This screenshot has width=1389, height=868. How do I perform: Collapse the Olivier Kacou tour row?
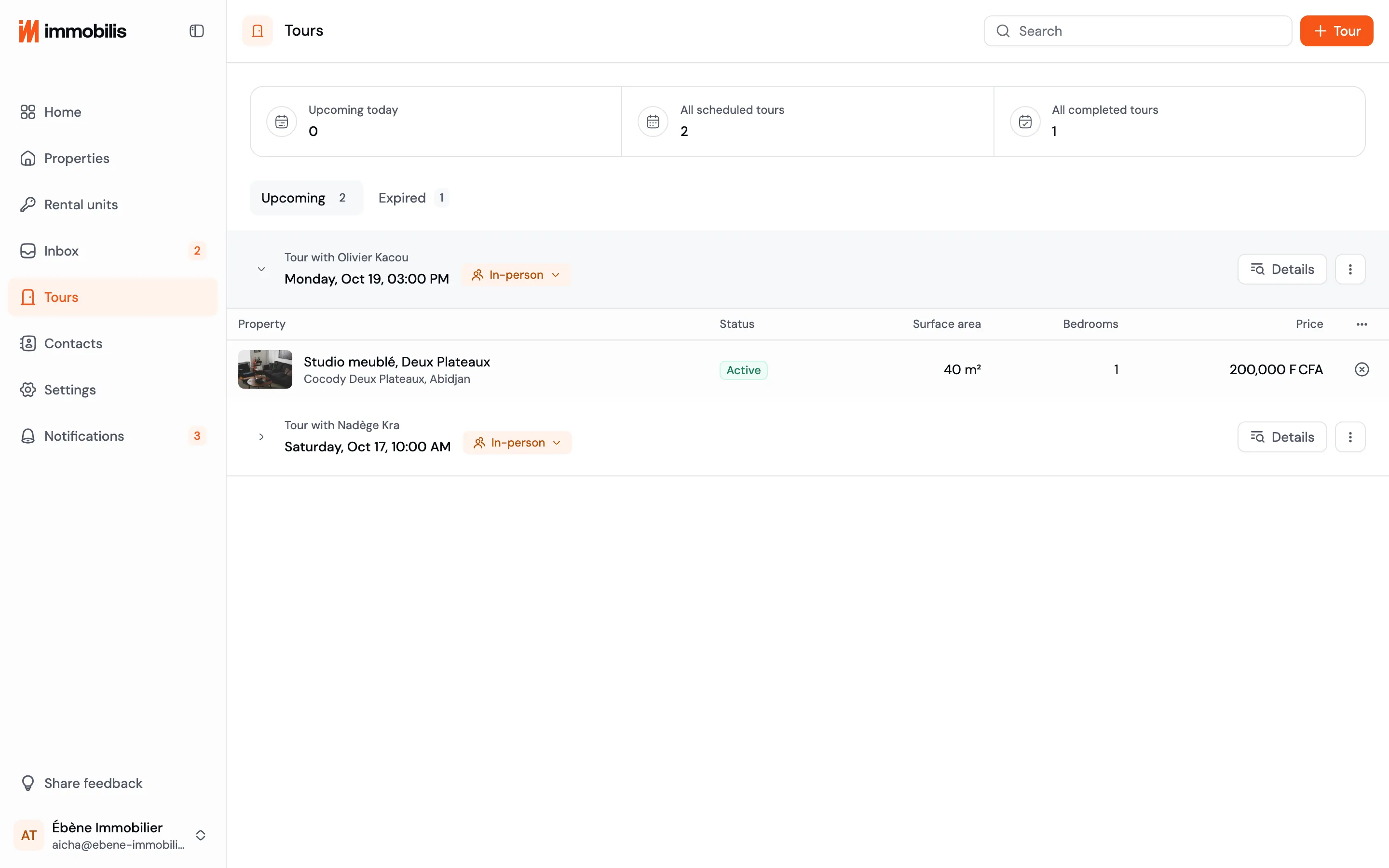click(x=261, y=269)
